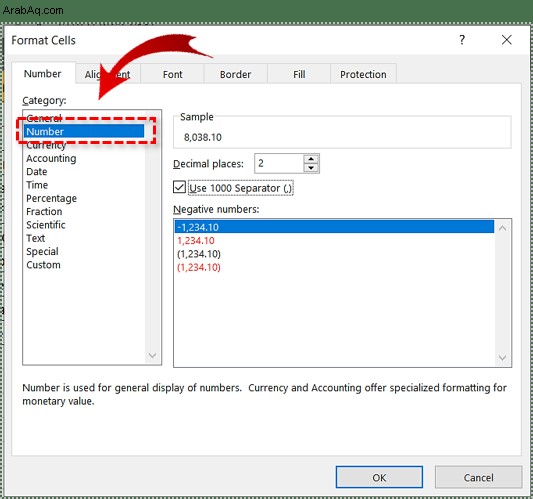The width and height of the screenshot is (533, 499).
Task: Choose the Percentage category
Action: [x=51, y=198]
